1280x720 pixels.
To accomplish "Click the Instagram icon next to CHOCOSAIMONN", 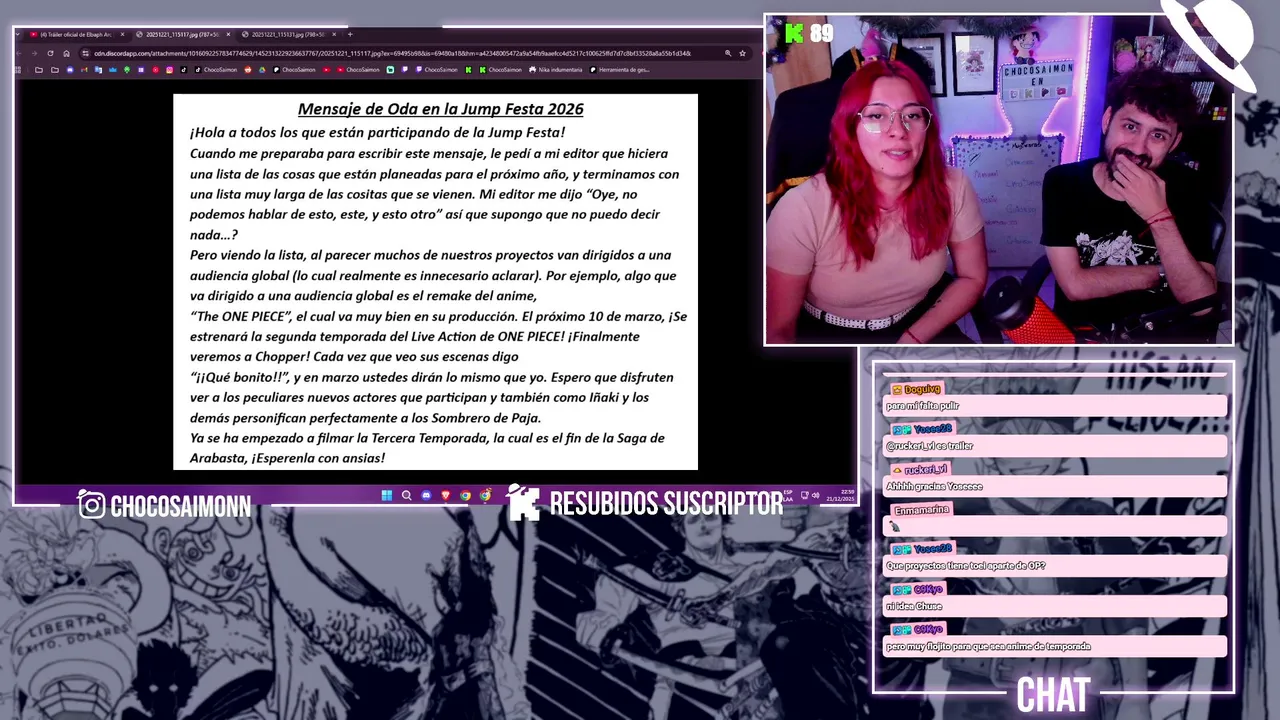I will point(91,505).
